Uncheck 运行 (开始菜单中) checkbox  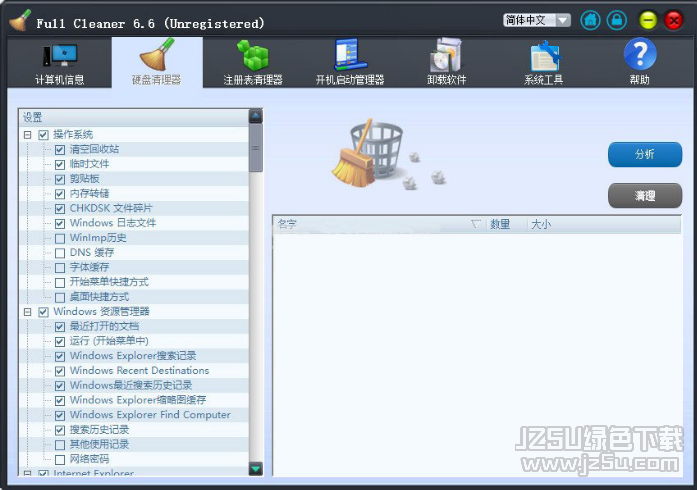tap(60, 341)
